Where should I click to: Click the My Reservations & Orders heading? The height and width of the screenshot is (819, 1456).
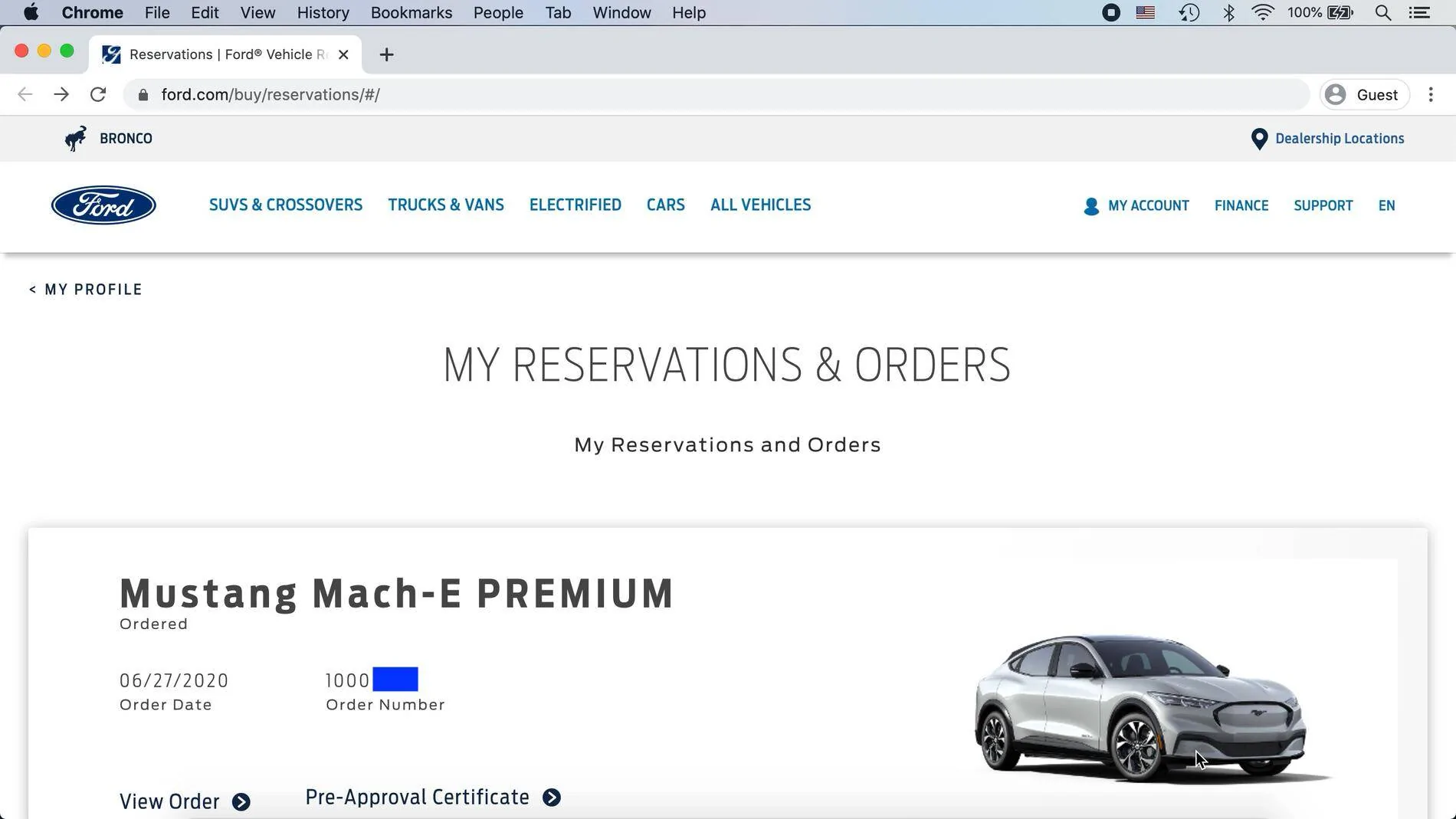(727, 365)
